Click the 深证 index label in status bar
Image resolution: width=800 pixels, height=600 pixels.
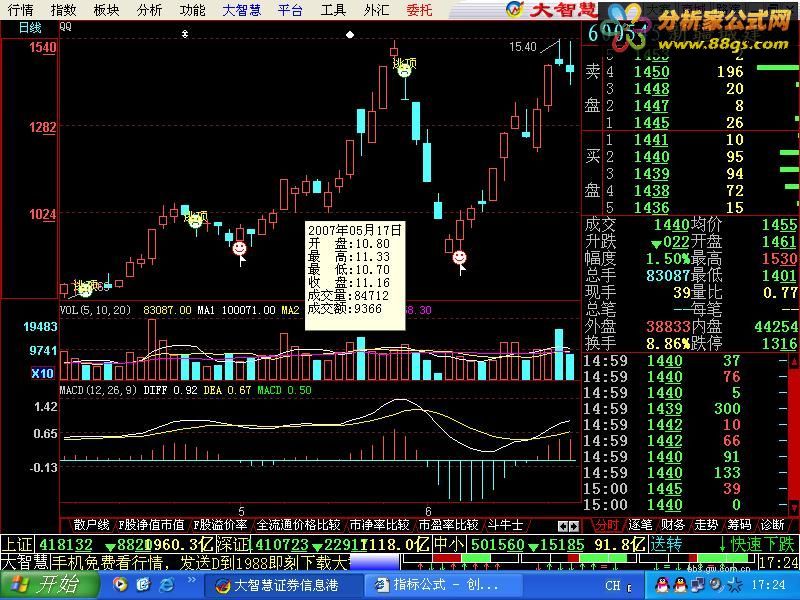pos(234,544)
